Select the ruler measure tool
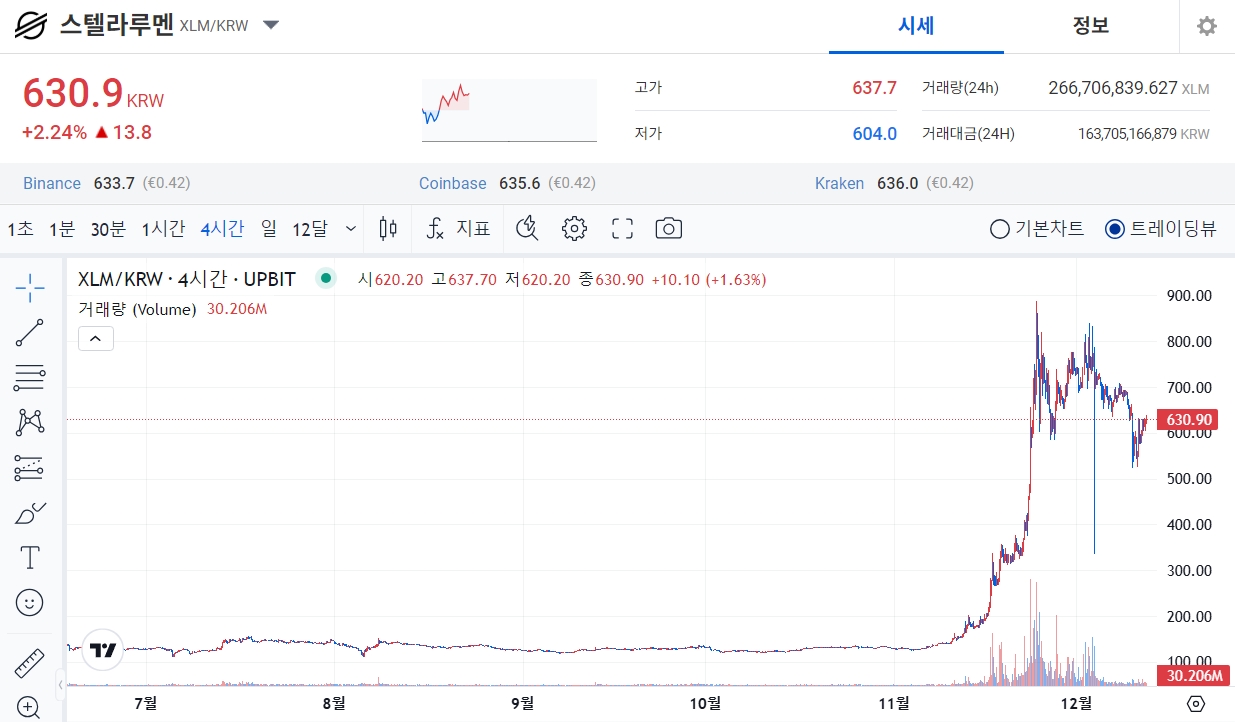Viewport: 1235px width, 722px height. point(30,663)
